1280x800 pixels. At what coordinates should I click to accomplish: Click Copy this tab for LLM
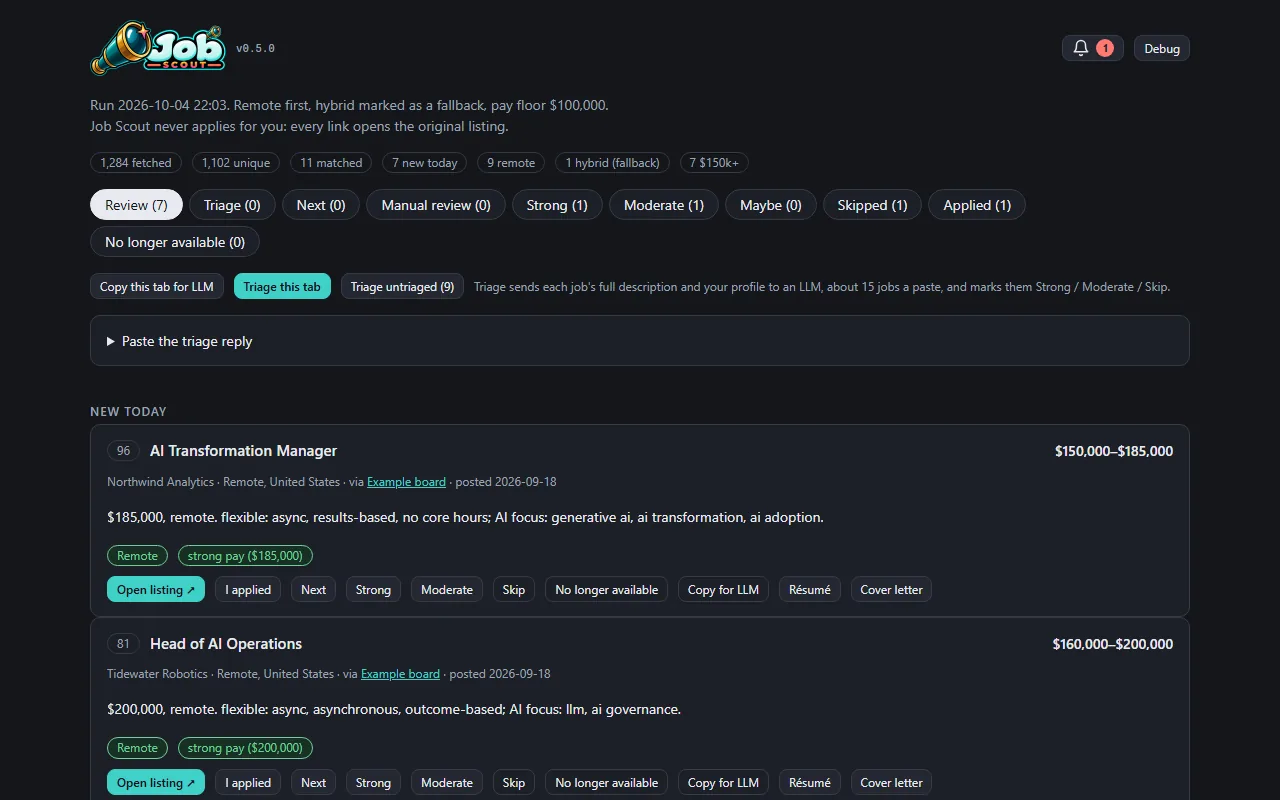click(157, 287)
